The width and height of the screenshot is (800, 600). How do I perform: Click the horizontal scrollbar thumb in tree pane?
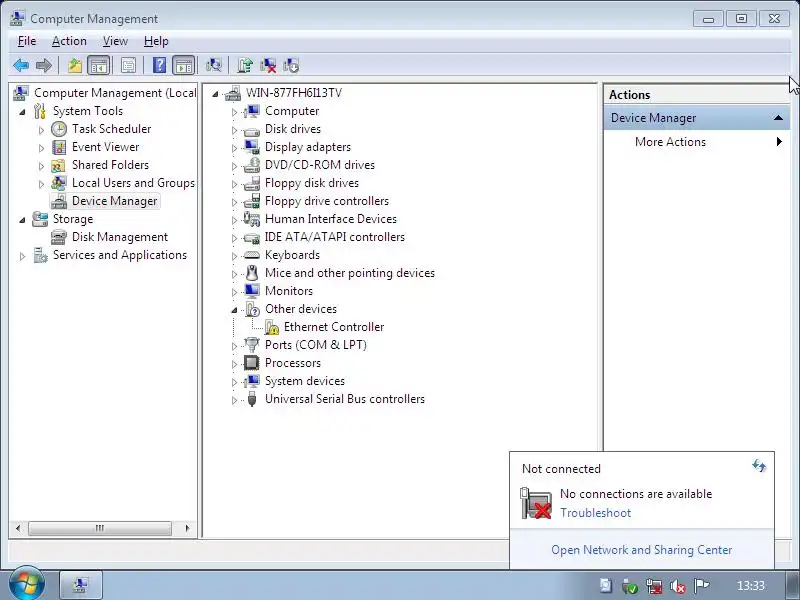point(100,528)
